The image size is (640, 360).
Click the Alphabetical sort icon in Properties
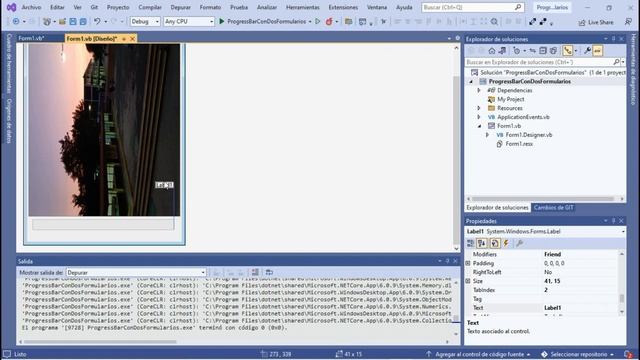tap(482, 244)
